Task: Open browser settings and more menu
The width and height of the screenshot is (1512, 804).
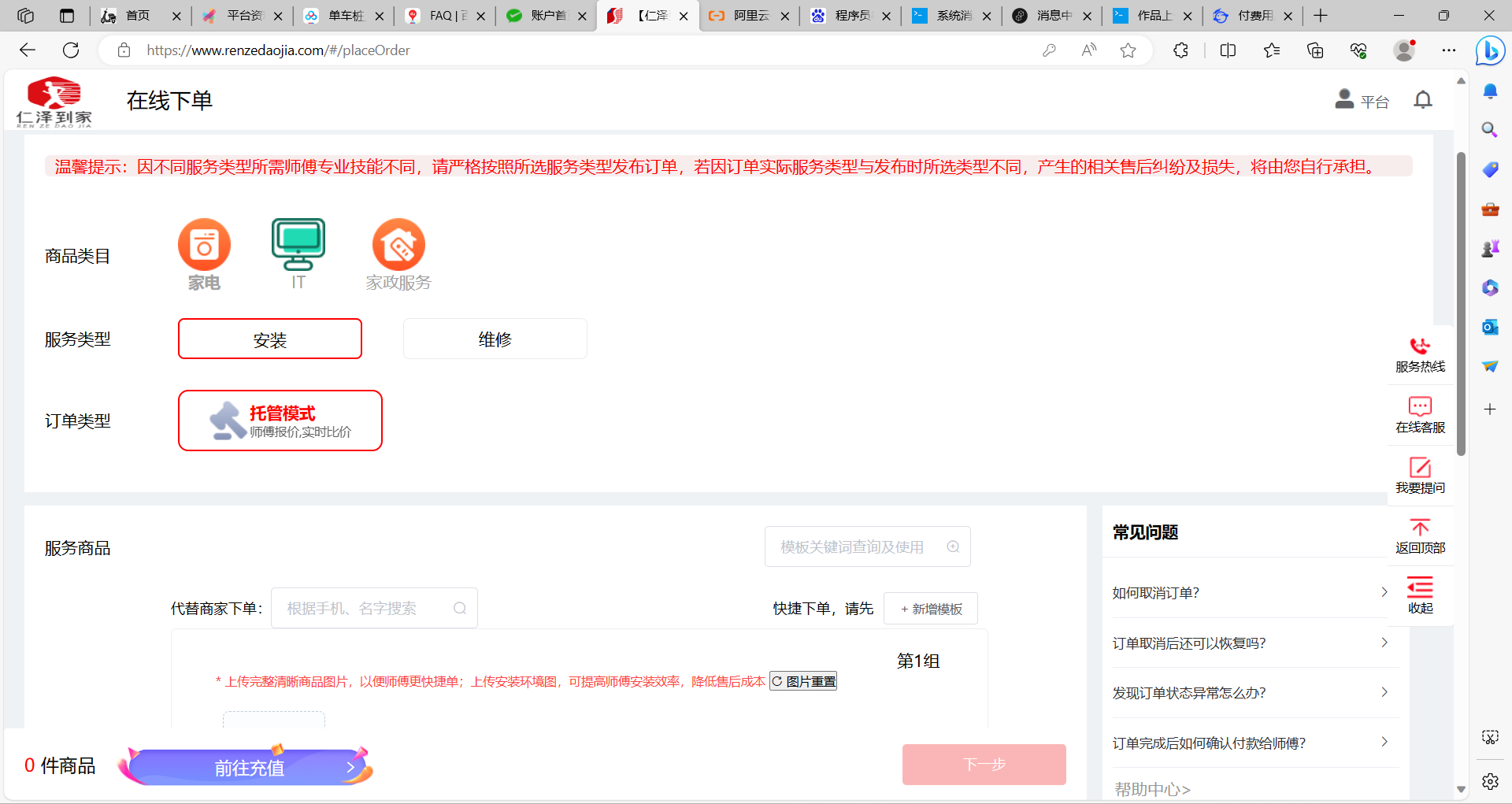Action: tap(1449, 50)
